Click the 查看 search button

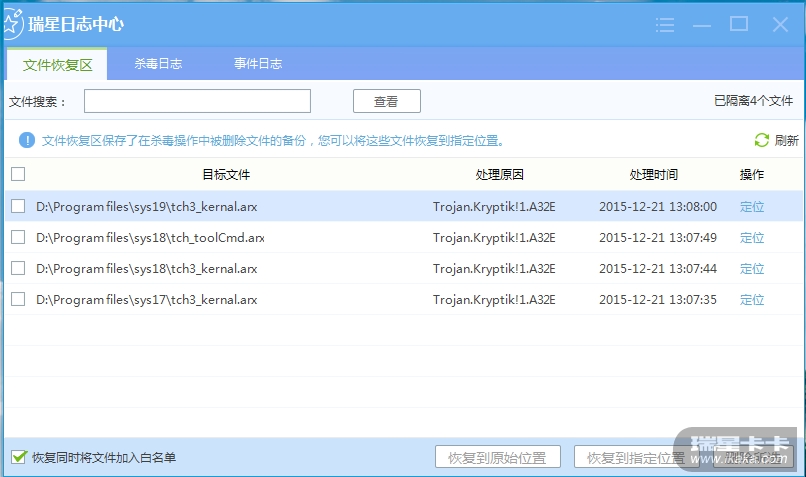point(387,101)
